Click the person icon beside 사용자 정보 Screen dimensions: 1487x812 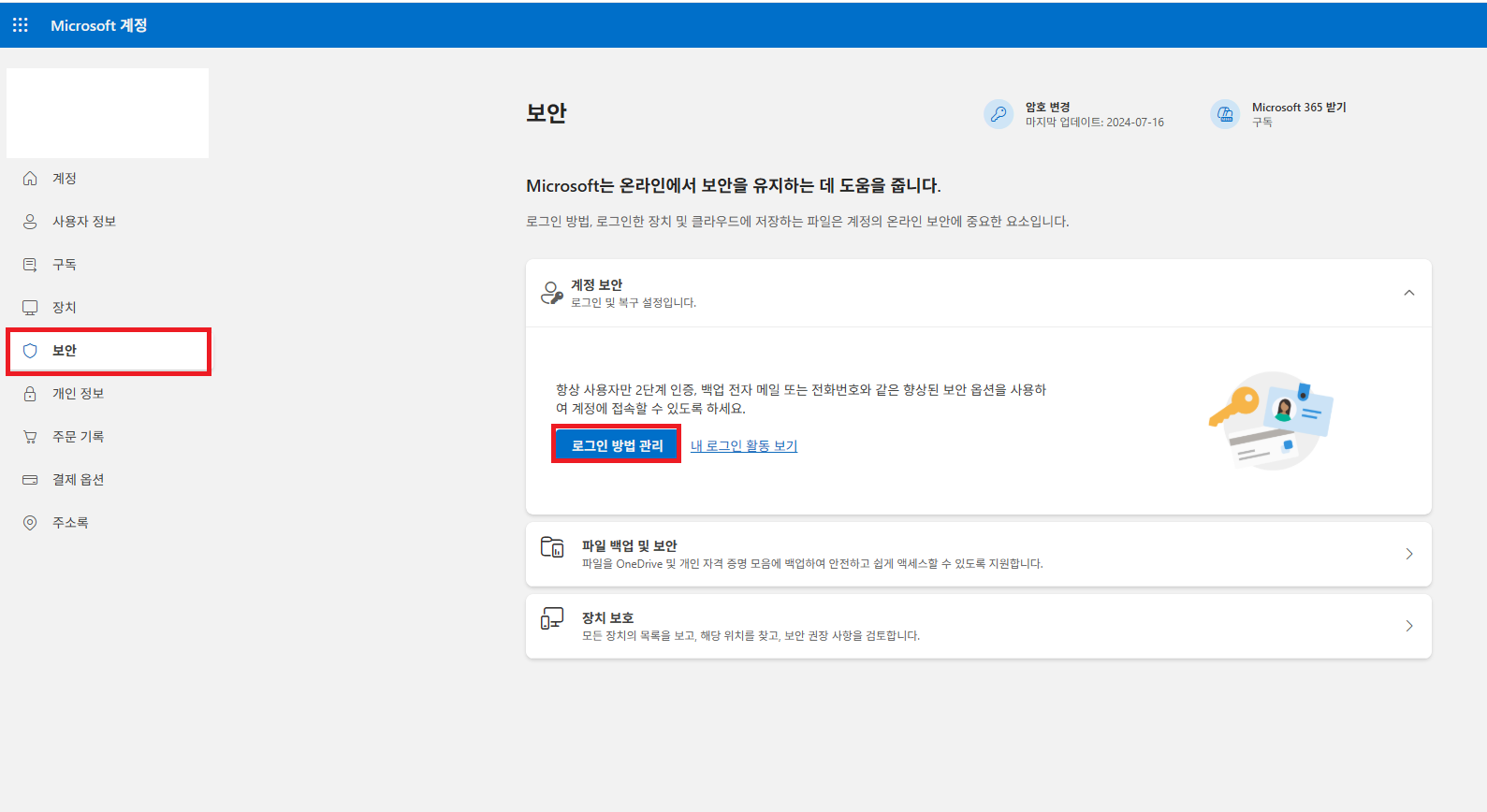pyautogui.click(x=30, y=222)
